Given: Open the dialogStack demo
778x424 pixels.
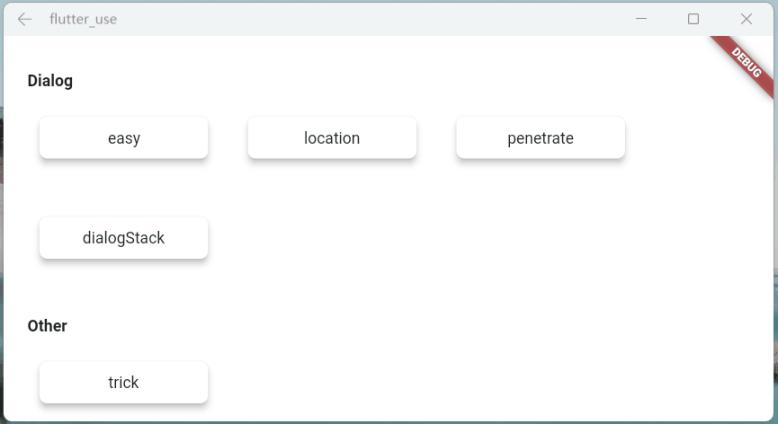Looking at the screenshot, I should 124,238.
